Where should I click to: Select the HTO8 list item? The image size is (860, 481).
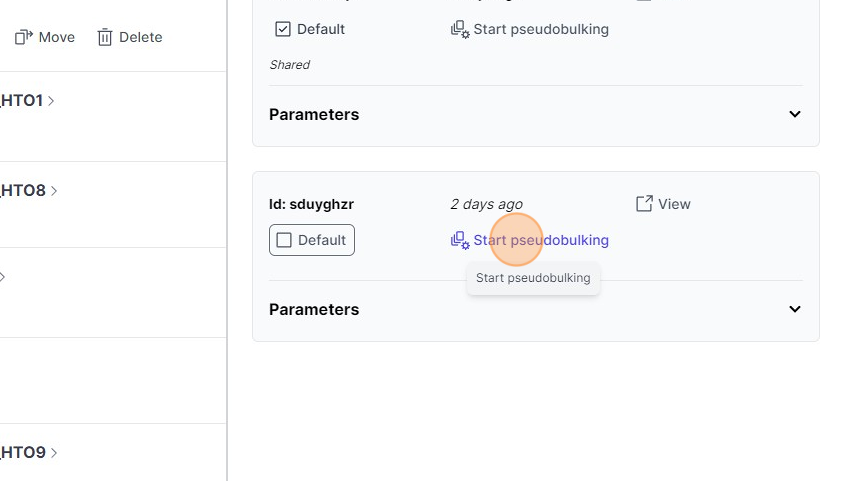22,190
